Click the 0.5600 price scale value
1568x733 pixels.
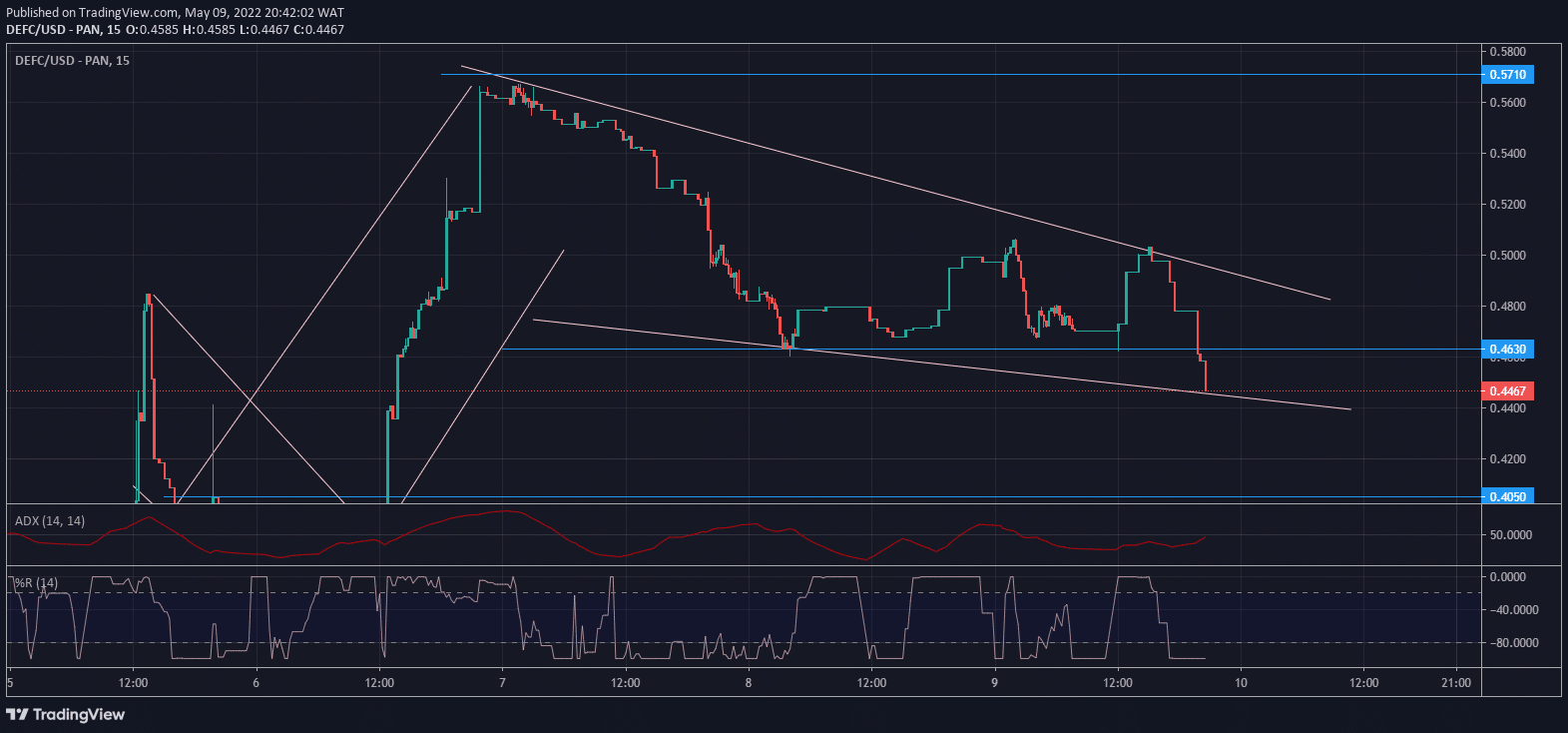click(x=1507, y=103)
